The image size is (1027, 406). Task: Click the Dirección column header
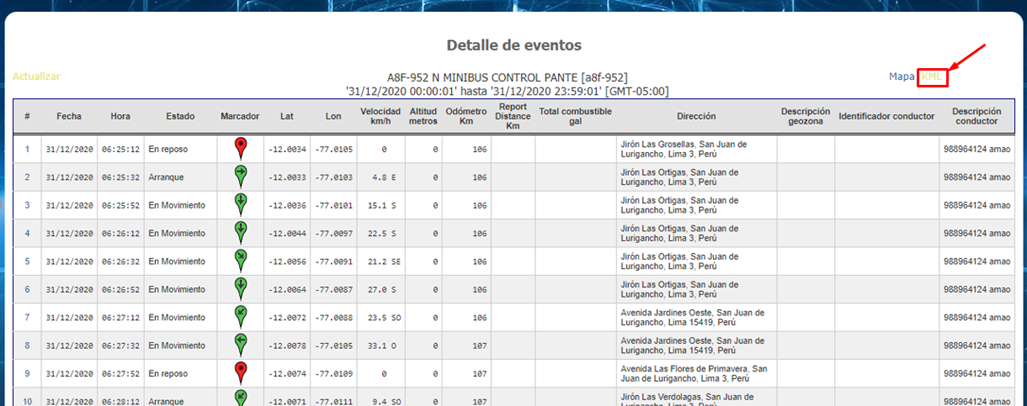pyautogui.click(x=695, y=116)
